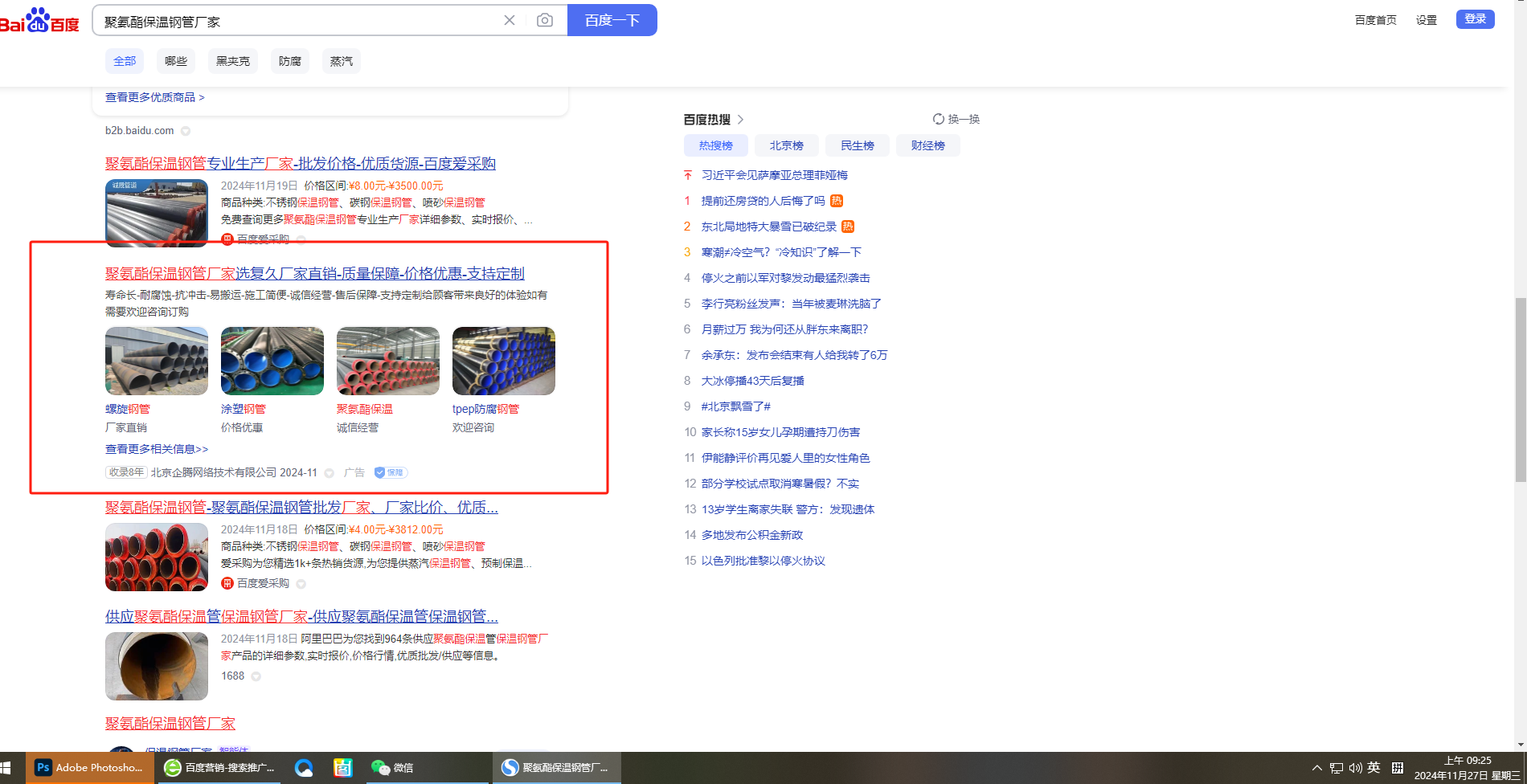This screenshot has width=1527, height=784.
Task: Click the pipe thumbnail of the 1688 result
Action: pos(157,666)
